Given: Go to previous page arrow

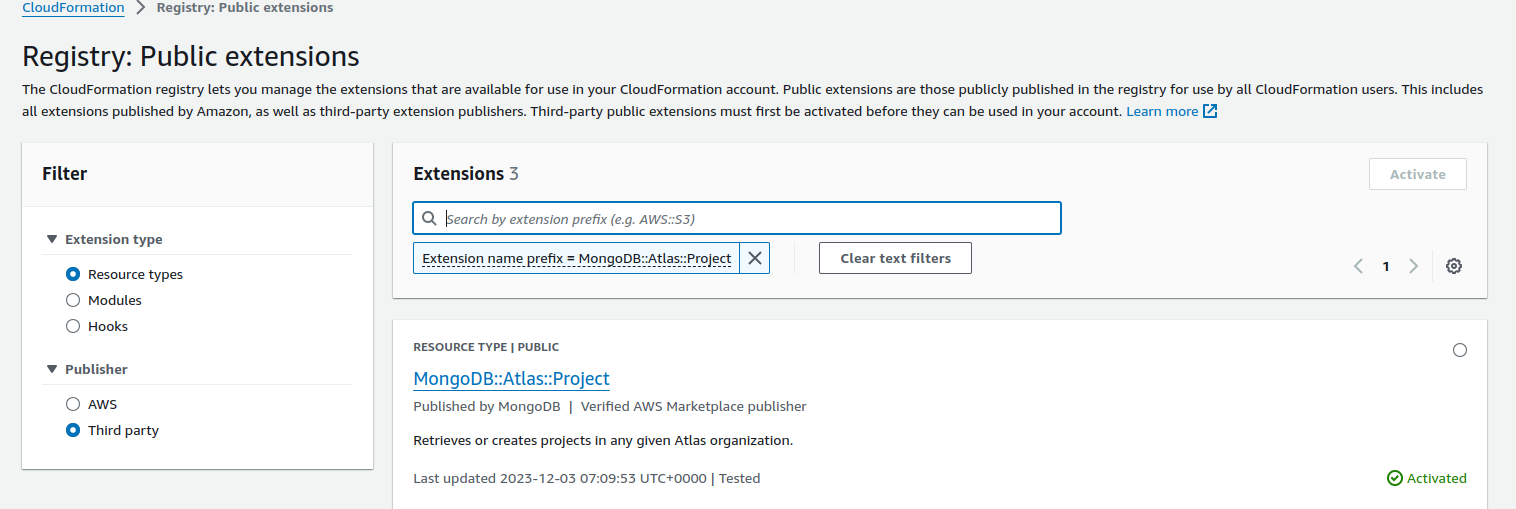Looking at the screenshot, I should coord(1358,266).
